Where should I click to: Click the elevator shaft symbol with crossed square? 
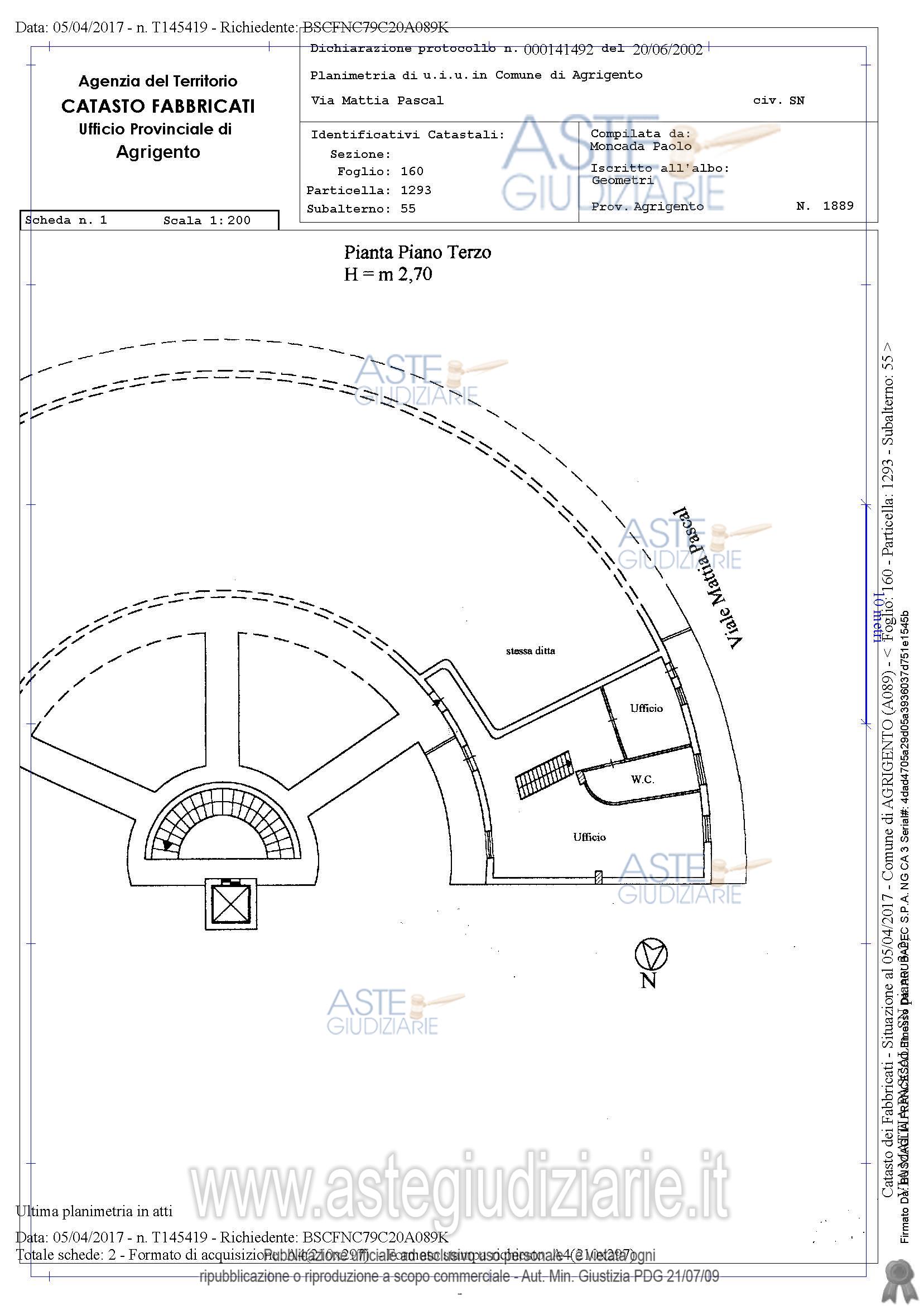230,904
